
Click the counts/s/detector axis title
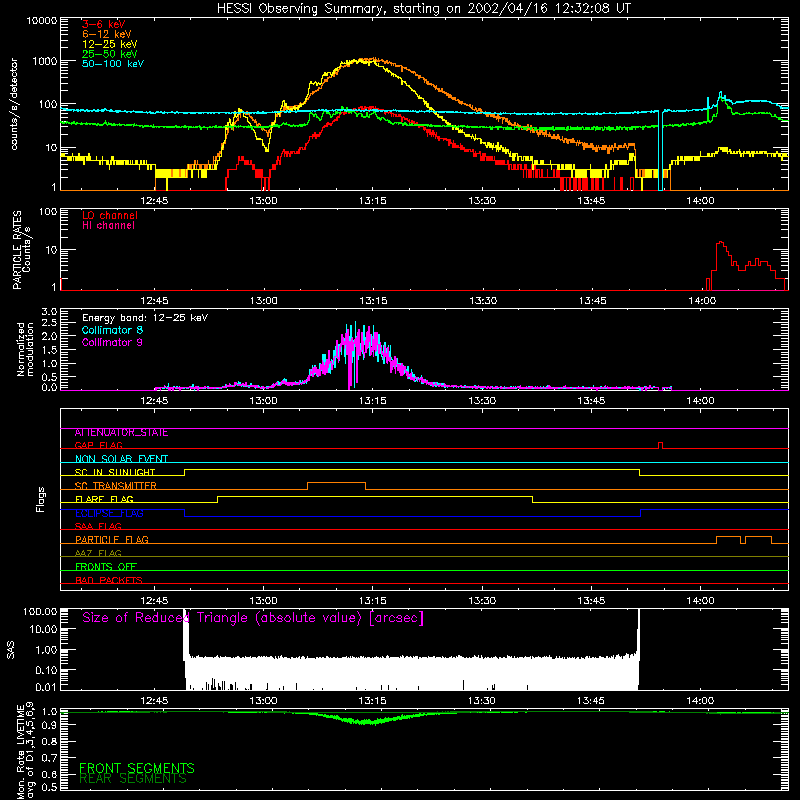click(14, 104)
